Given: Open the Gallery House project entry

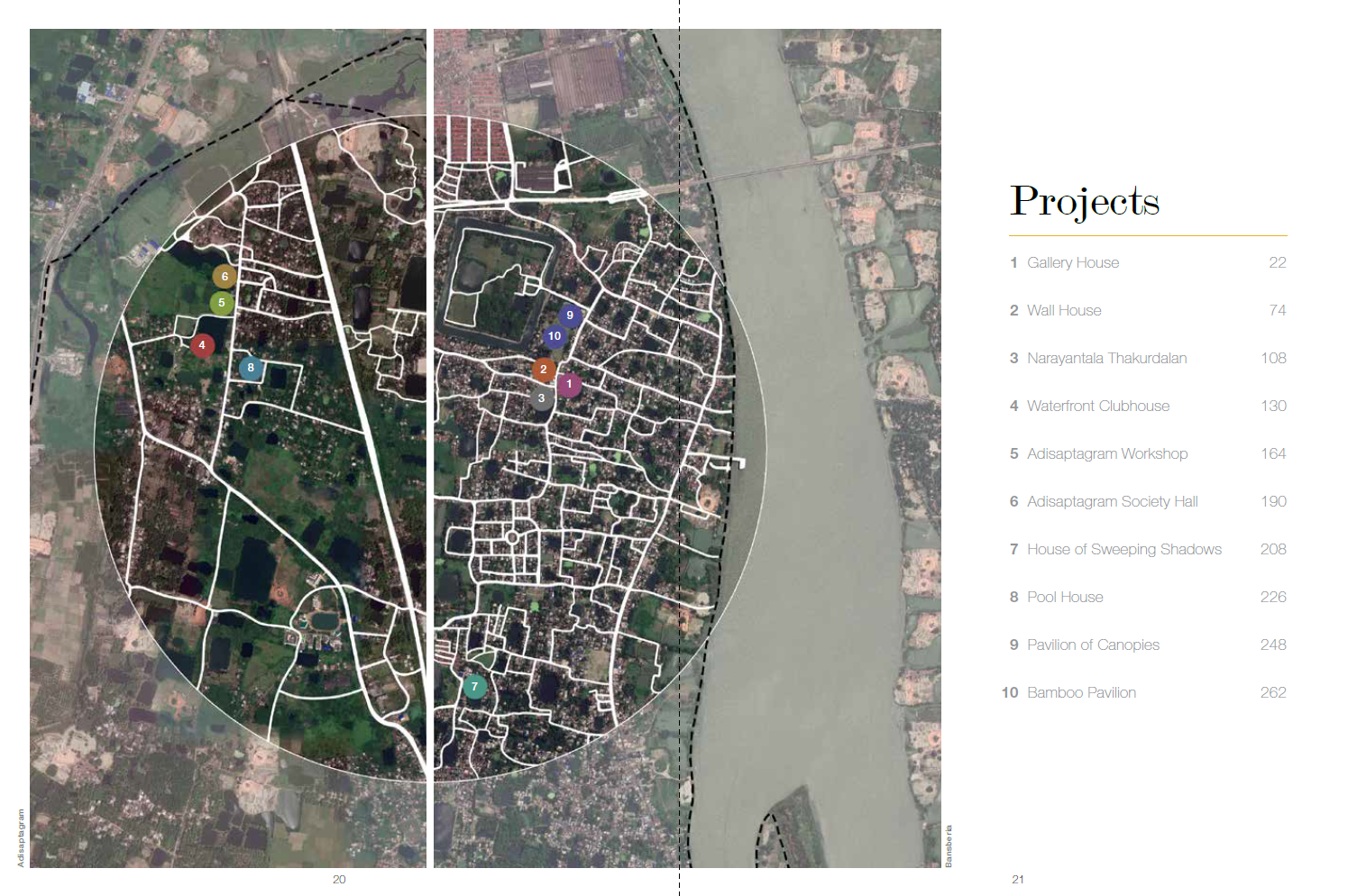Looking at the screenshot, I should tap(1072, 262).
